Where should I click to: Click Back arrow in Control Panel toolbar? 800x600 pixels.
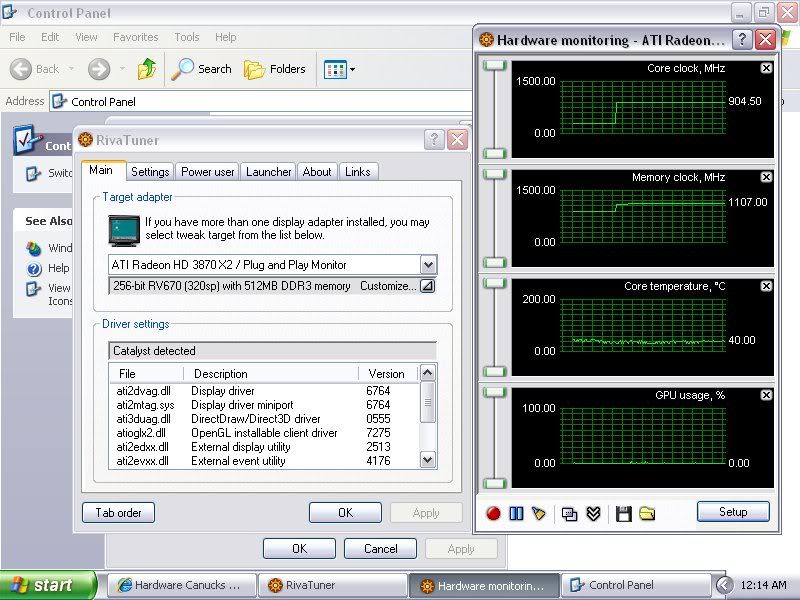point(35,69)
